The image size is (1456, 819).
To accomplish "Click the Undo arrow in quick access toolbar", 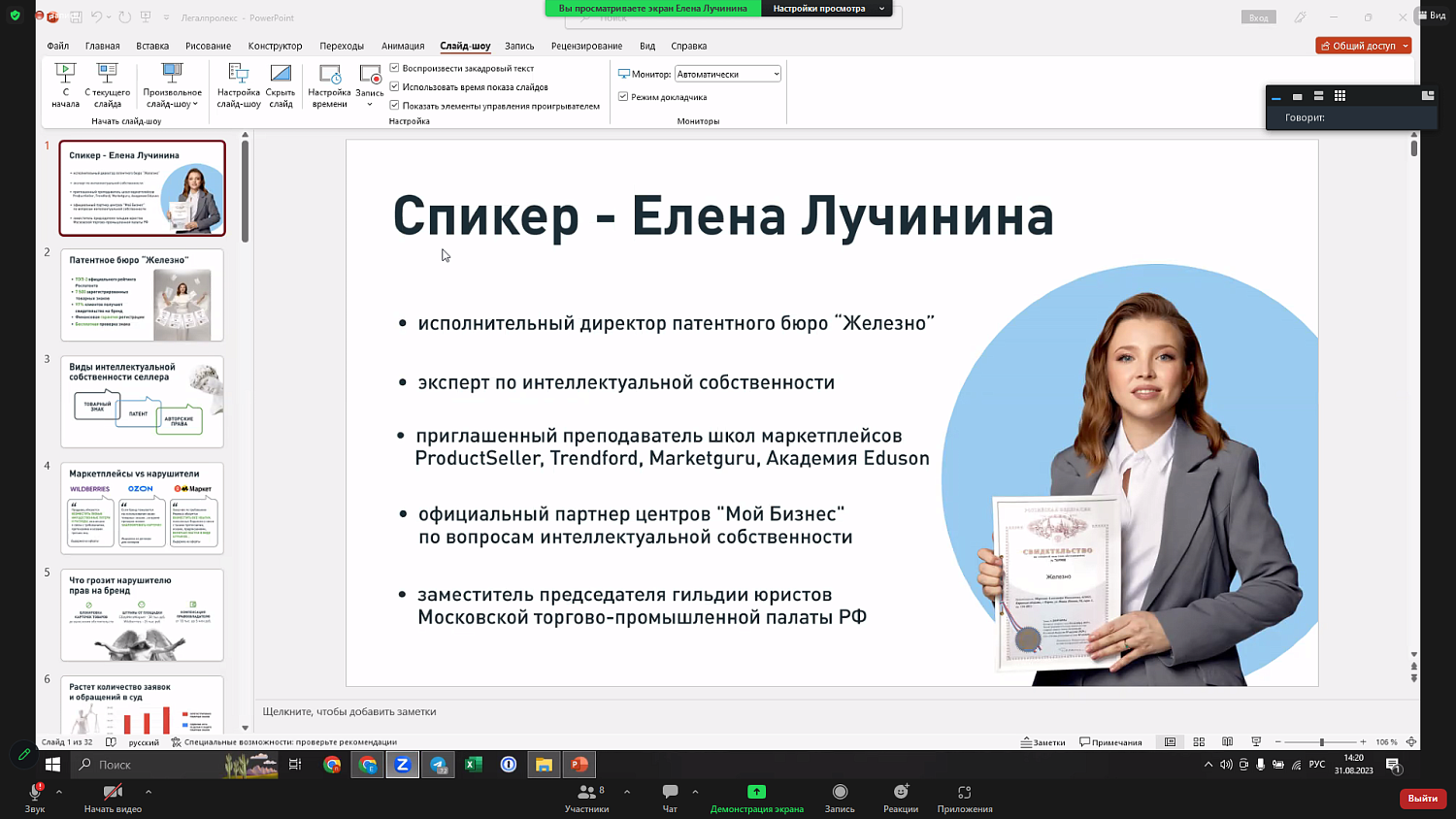I will tap(96, 17).
